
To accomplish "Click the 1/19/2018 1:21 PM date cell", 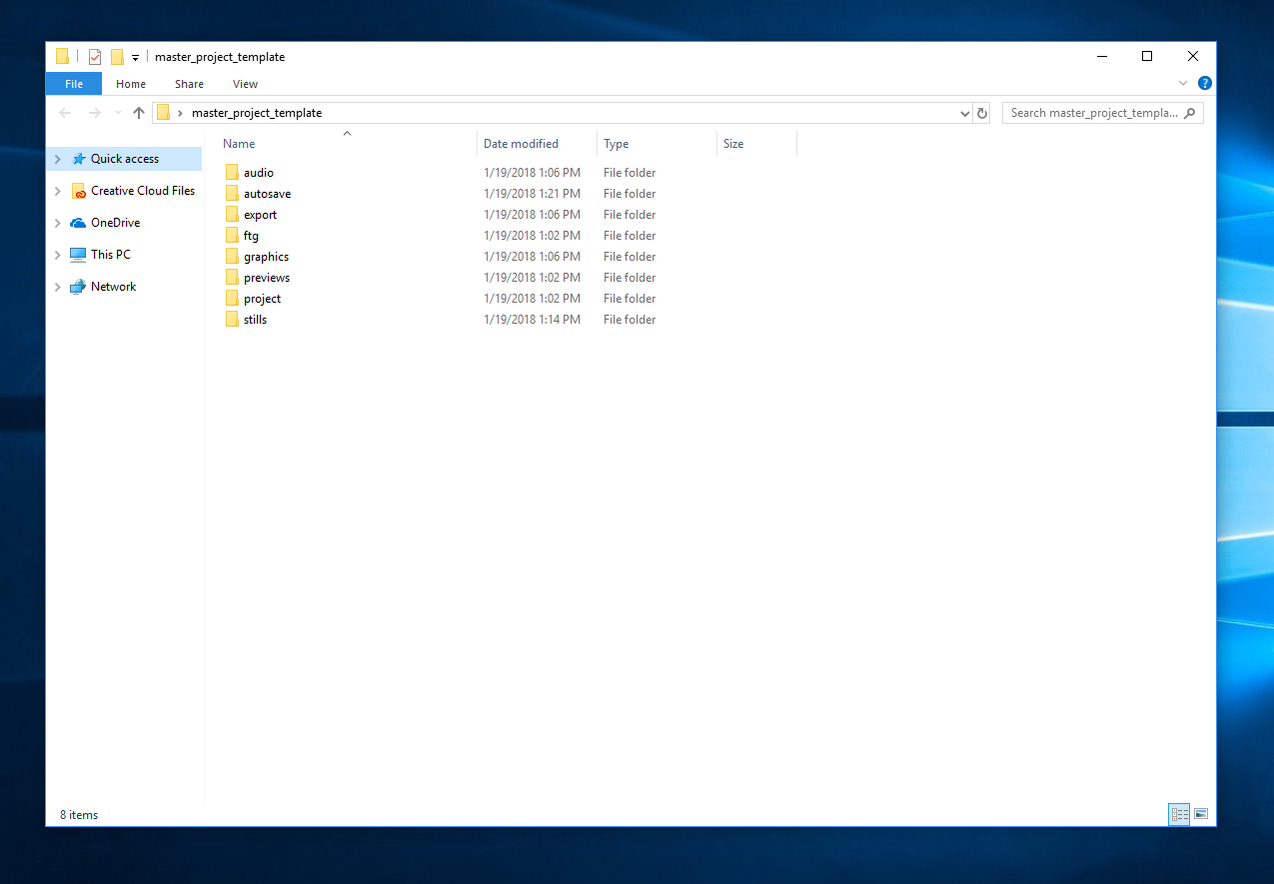I will 532,194.
